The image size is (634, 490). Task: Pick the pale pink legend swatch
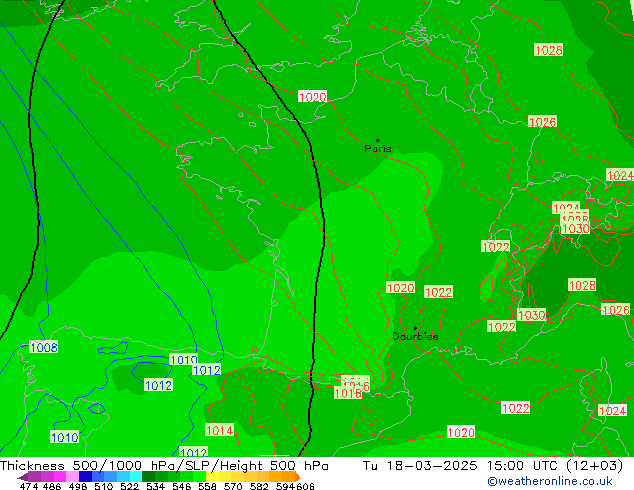72,477
